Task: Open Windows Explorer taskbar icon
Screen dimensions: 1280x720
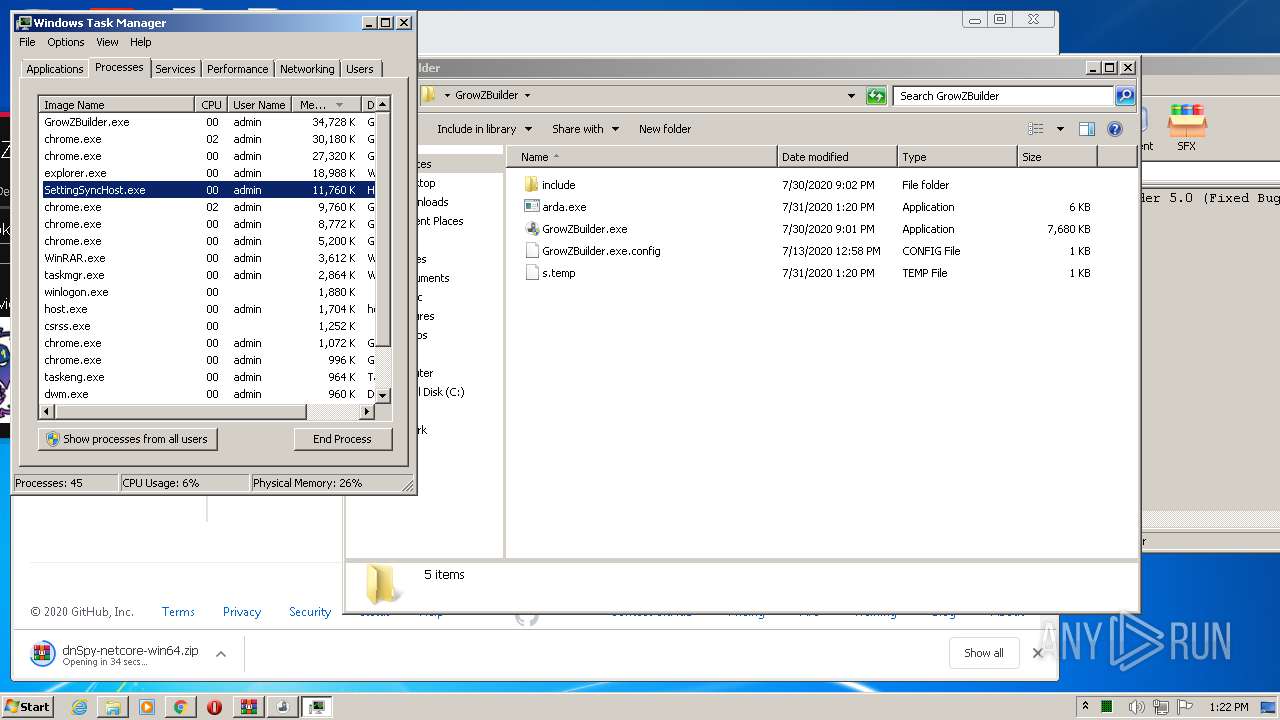Action: (113, 707)
